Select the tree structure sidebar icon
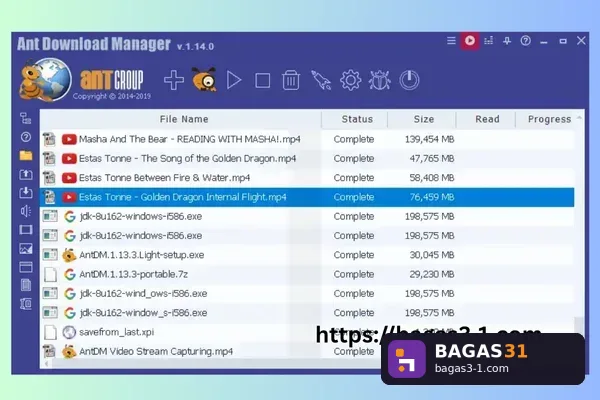 (x=26, y=119)
